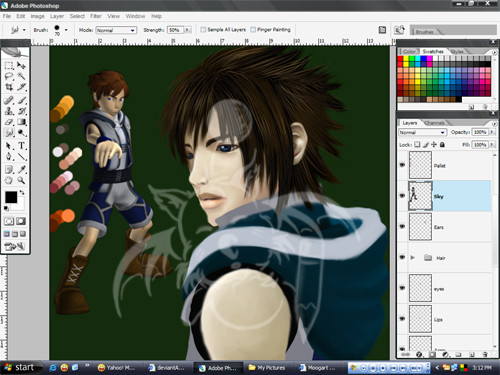Select the Dodge tool

coord(21,133)
